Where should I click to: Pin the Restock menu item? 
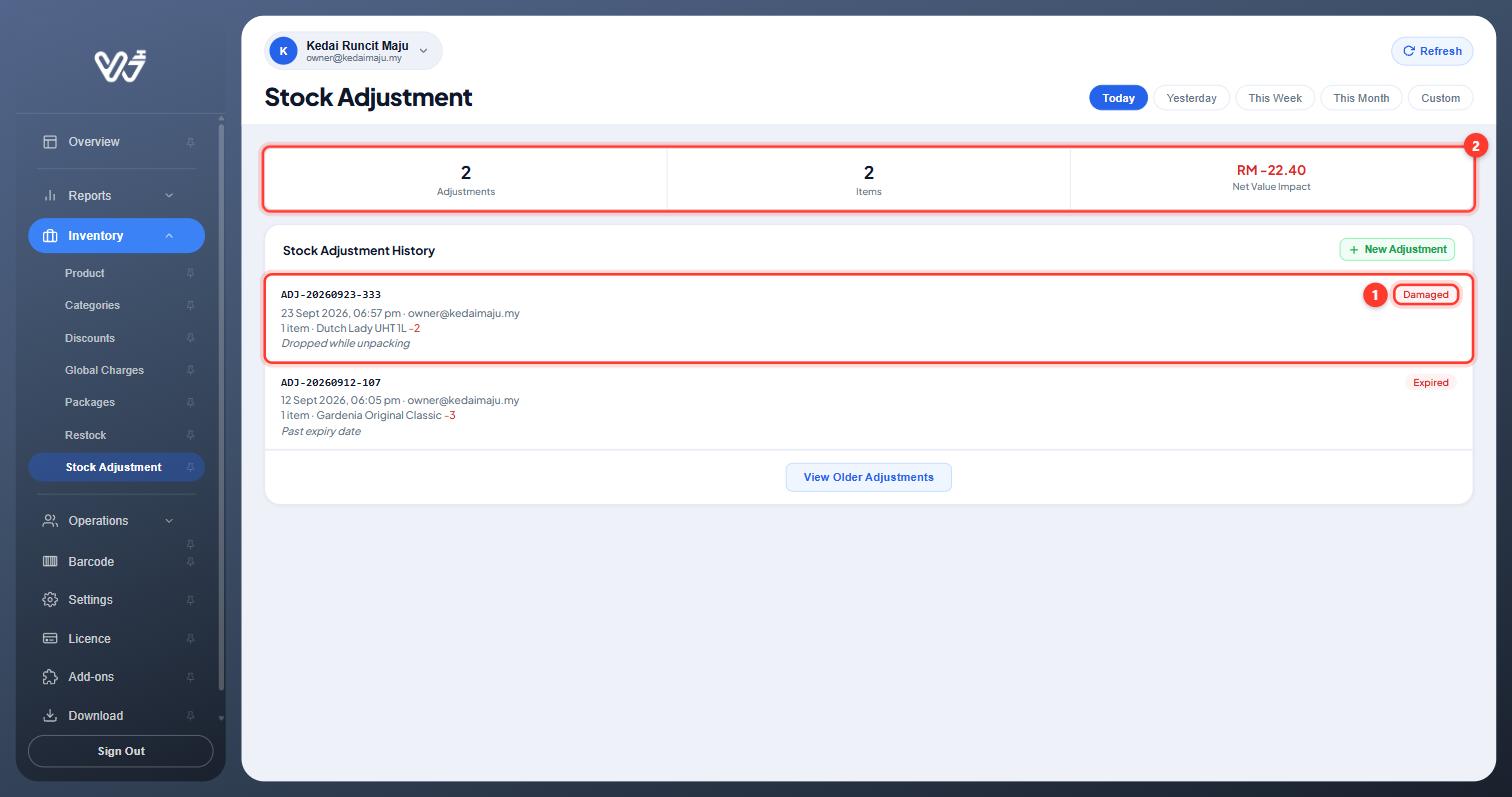coord(190,435)
